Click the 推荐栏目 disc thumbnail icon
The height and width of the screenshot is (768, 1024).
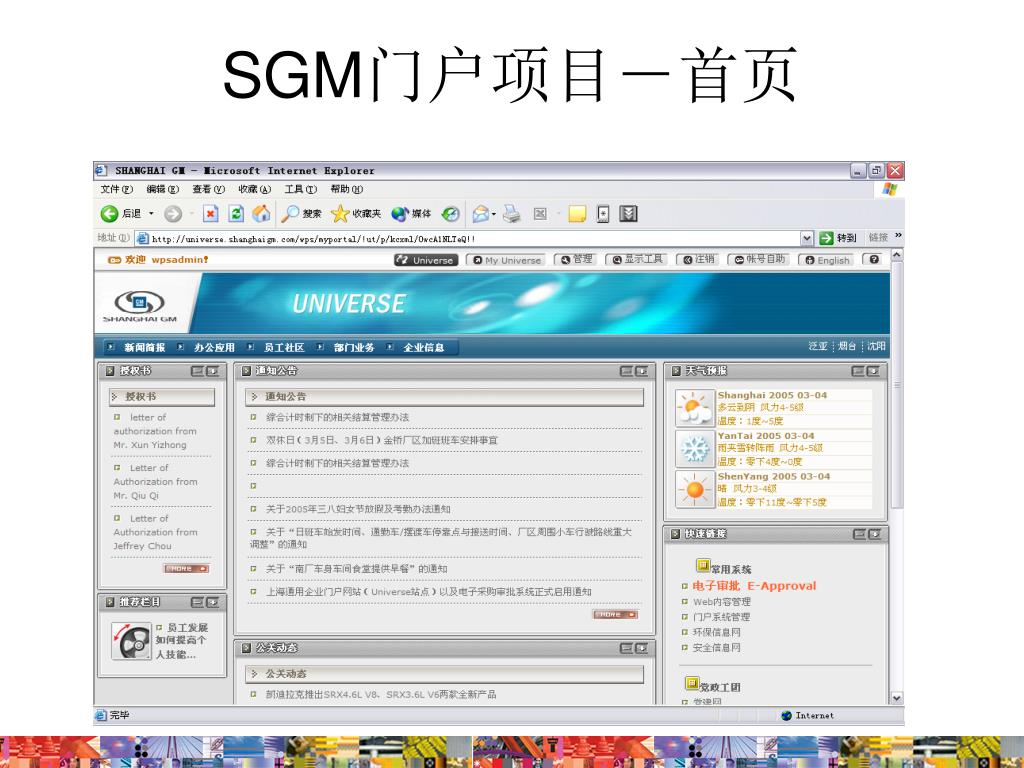coord(131,641)
